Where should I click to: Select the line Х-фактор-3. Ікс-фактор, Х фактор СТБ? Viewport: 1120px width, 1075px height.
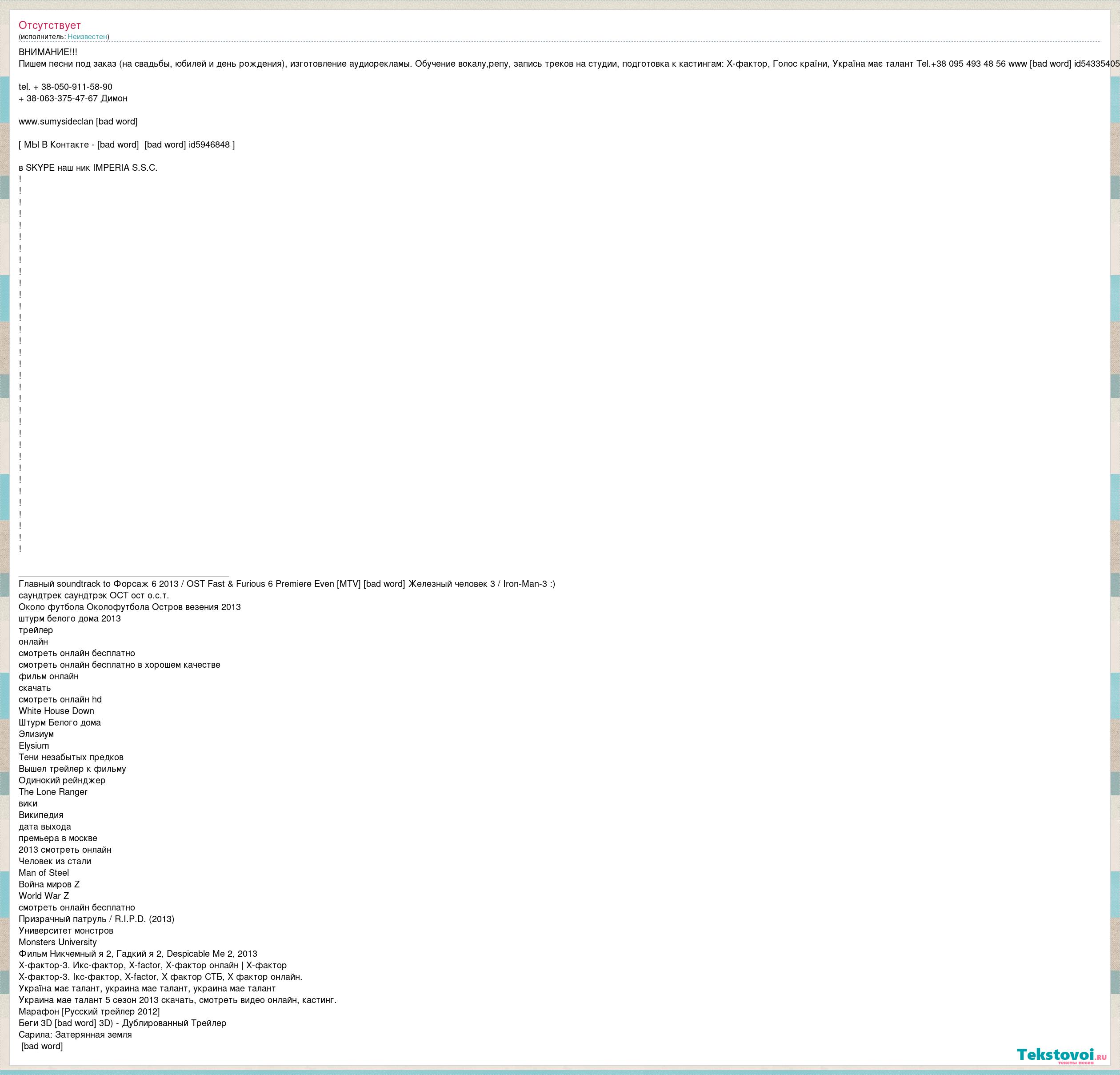click(160, 977)
